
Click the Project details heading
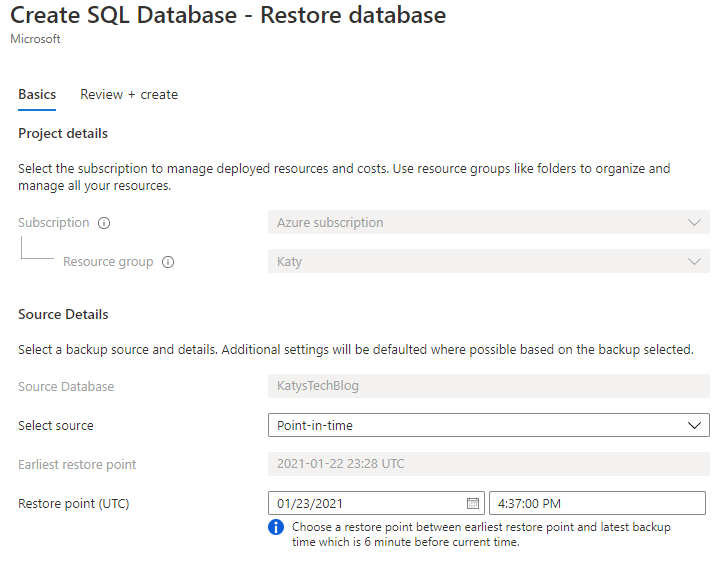(x=63, y=133)
